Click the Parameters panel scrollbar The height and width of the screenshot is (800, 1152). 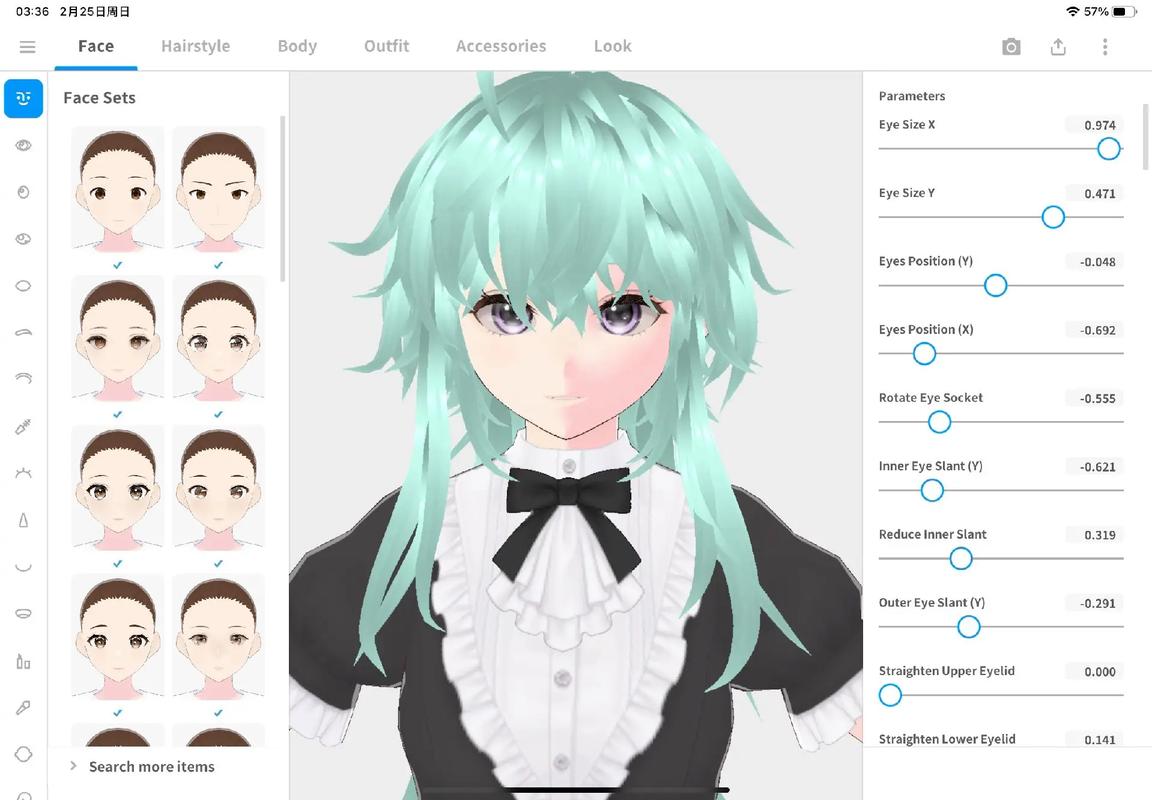1145,137
